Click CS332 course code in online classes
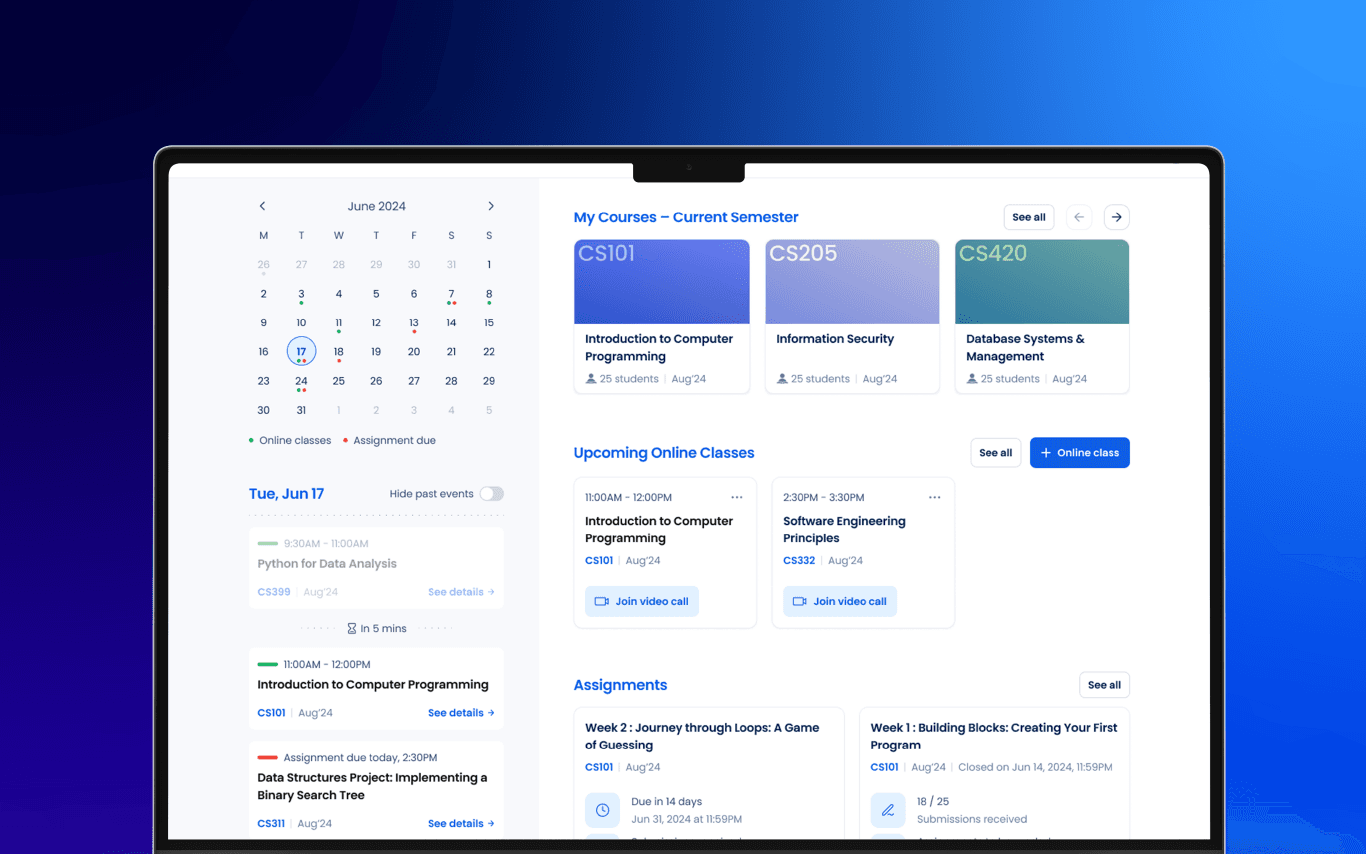 799,561
